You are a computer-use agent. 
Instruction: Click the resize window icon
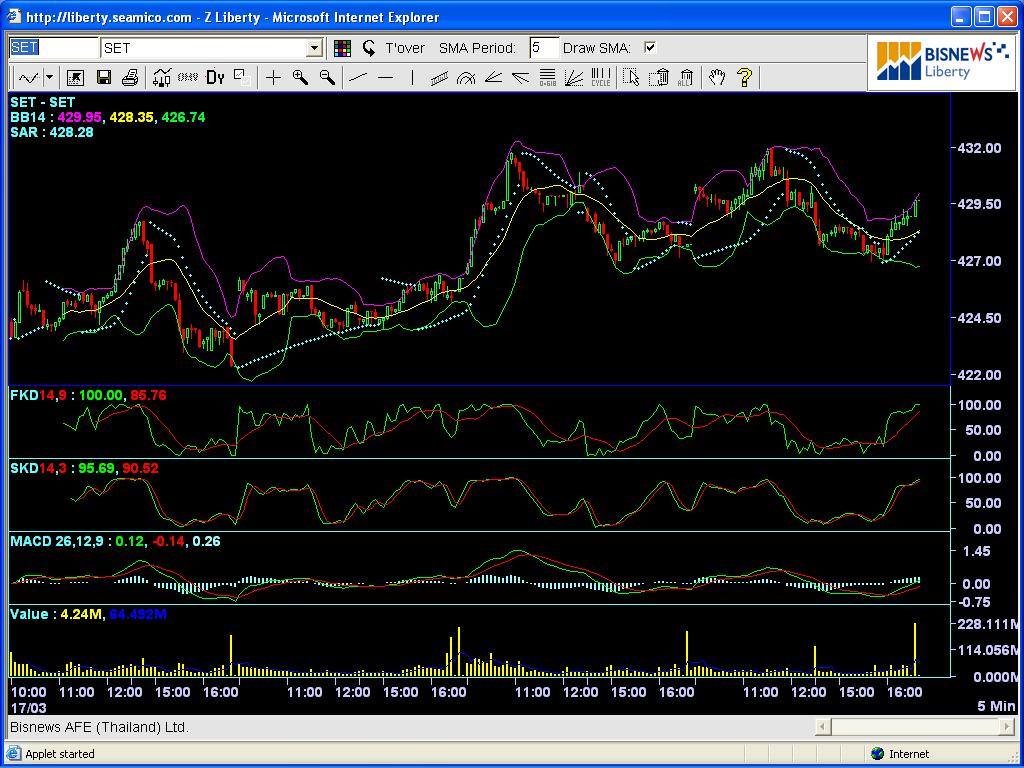pyautogui.click(x=242, y=78)
